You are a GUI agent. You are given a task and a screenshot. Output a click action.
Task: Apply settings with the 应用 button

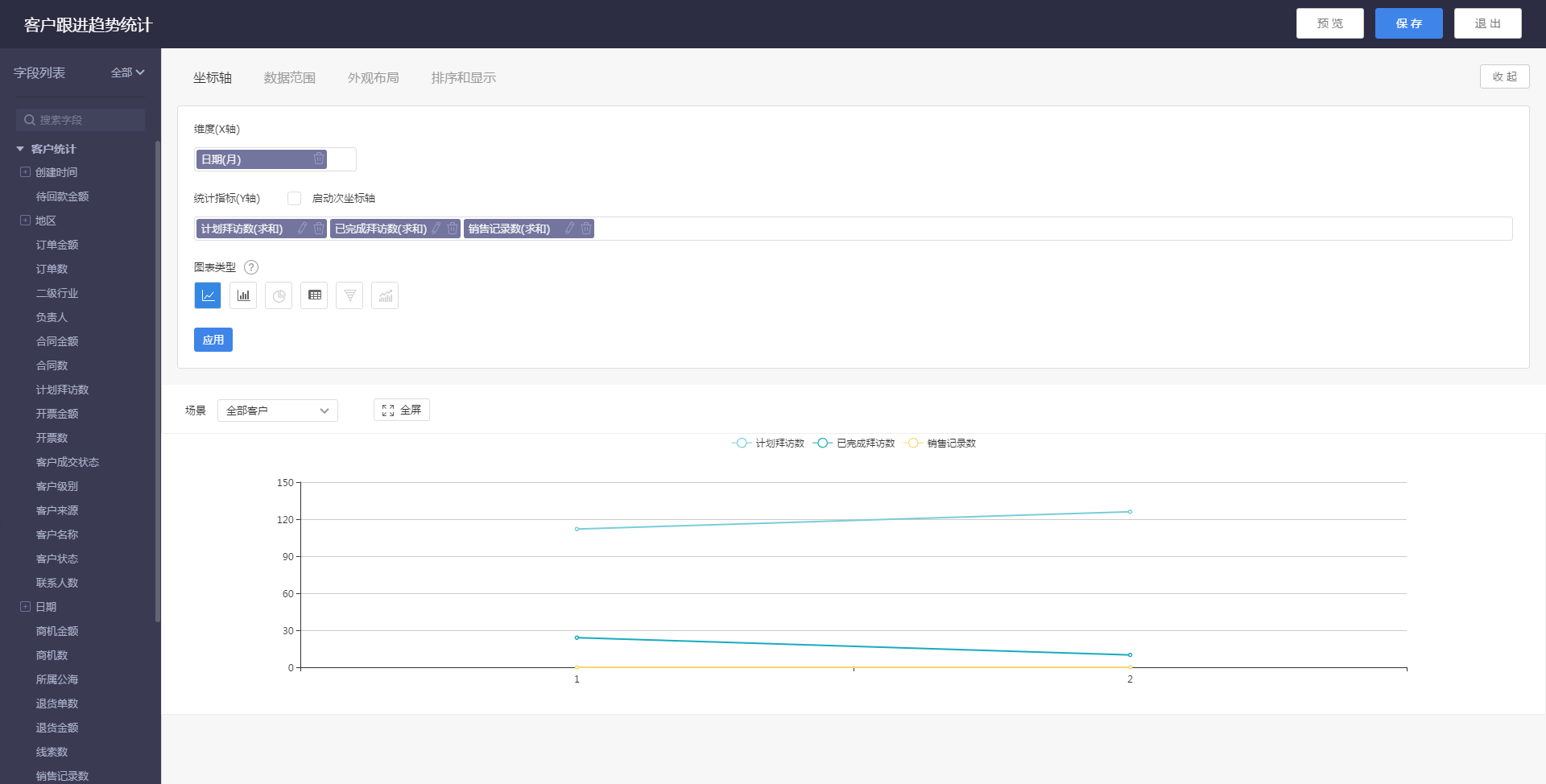click(213, 340)
